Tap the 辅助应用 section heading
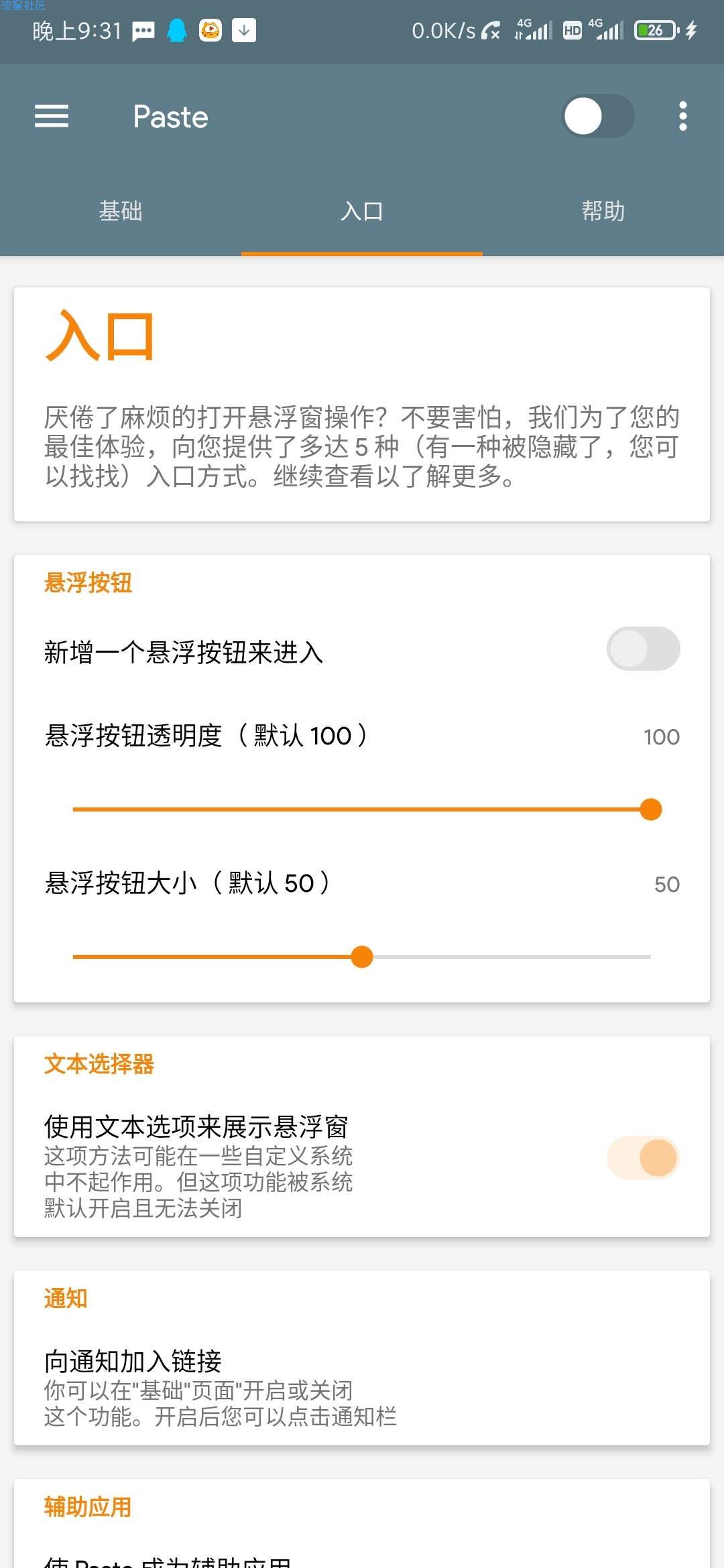 click(88, 1507)
